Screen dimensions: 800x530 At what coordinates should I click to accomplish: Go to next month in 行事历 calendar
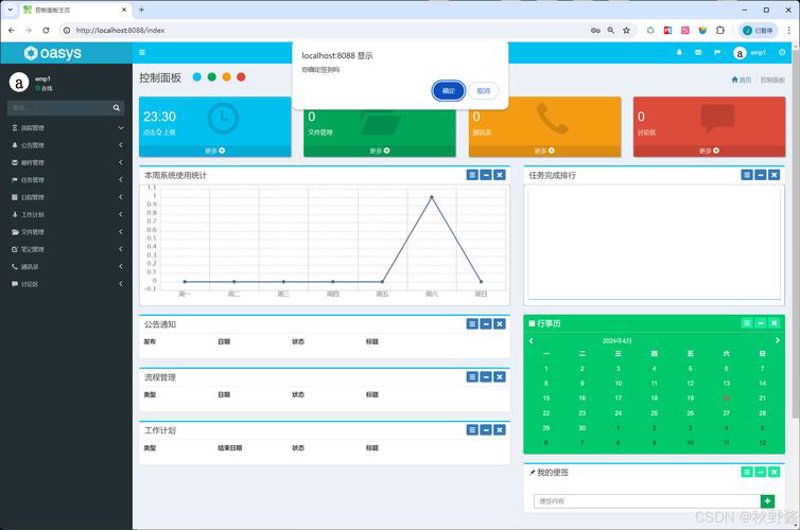point(778,341)
